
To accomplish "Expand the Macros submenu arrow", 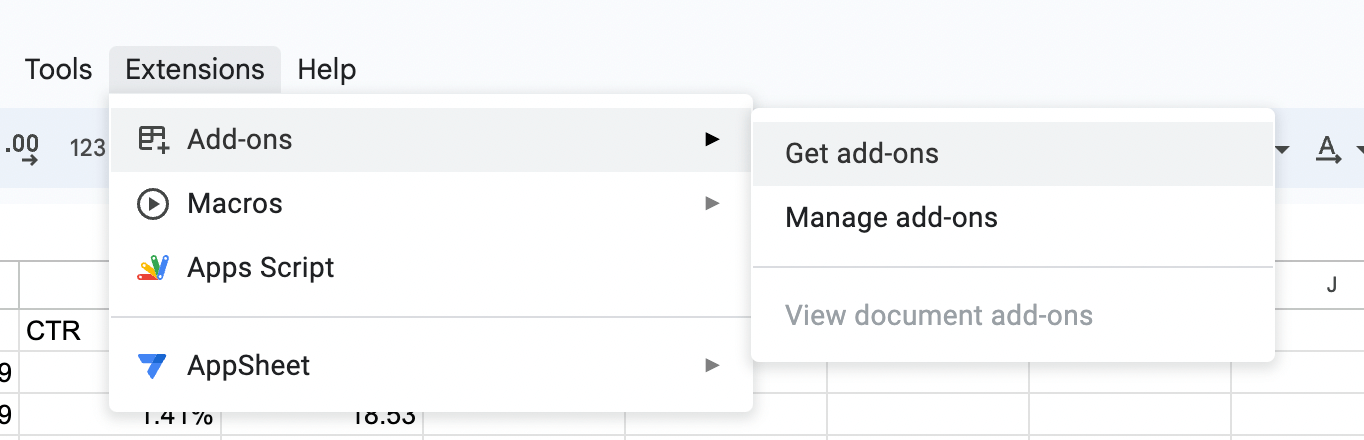I will point(712,204).
